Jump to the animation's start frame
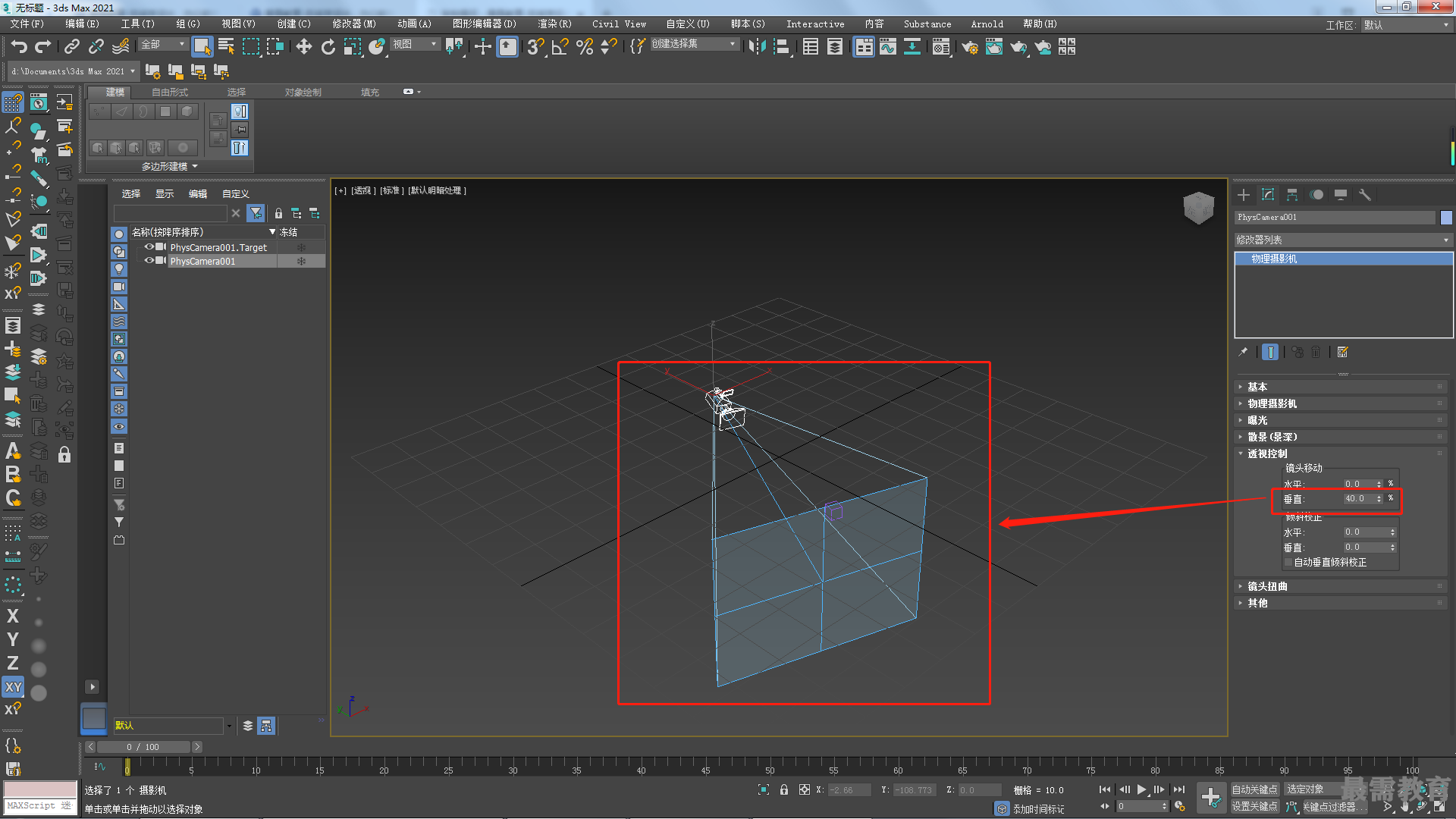 [x=1105, y=789]
